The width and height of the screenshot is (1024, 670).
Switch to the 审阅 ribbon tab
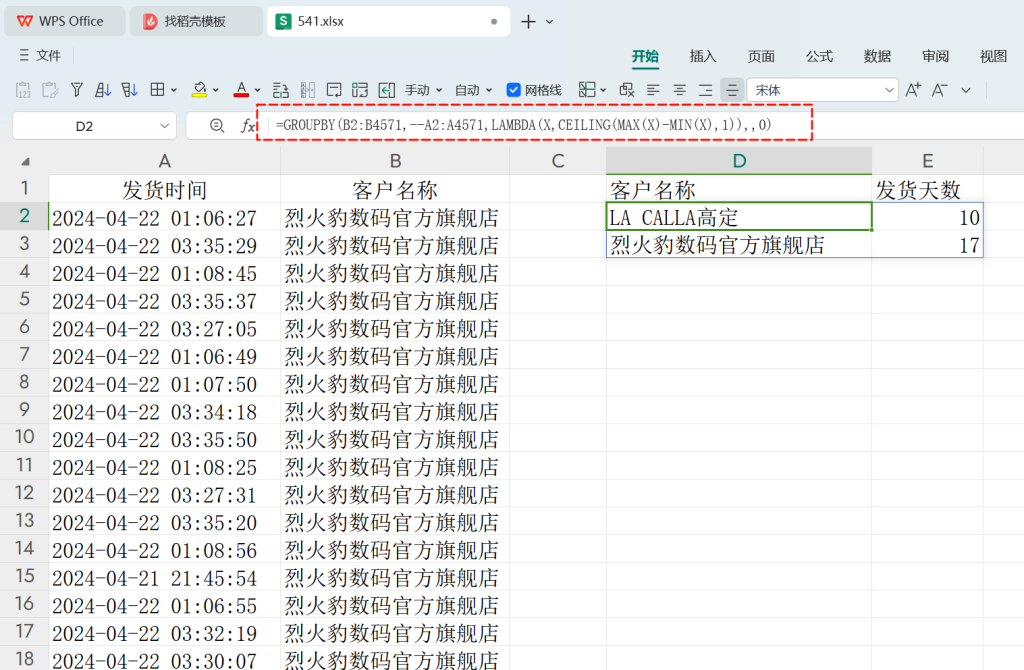pyautogui.click(x=935, y=56)
